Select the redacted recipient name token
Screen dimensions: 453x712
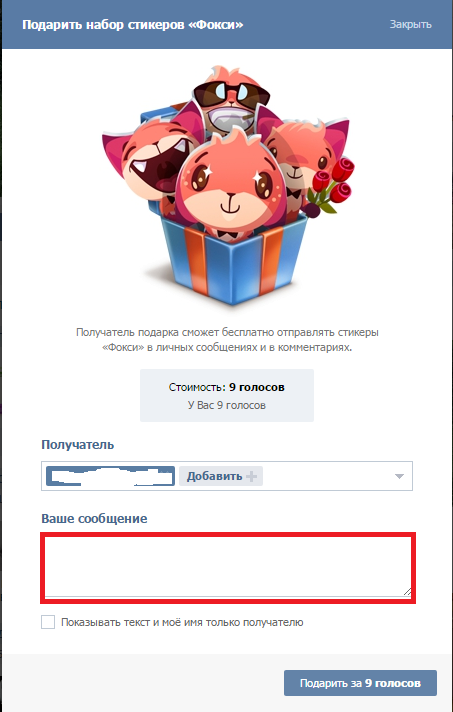[110, 476]
